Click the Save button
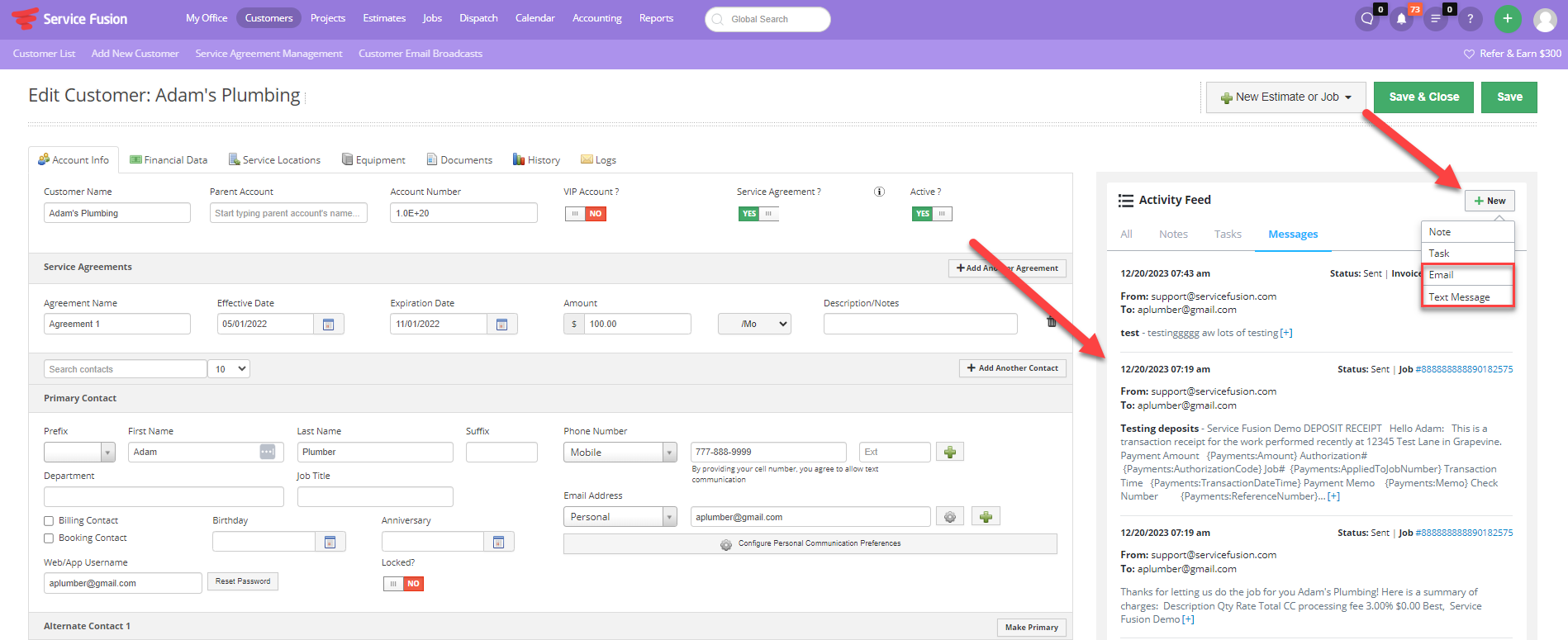The image size is (1568, 640). coord(1509,97)
